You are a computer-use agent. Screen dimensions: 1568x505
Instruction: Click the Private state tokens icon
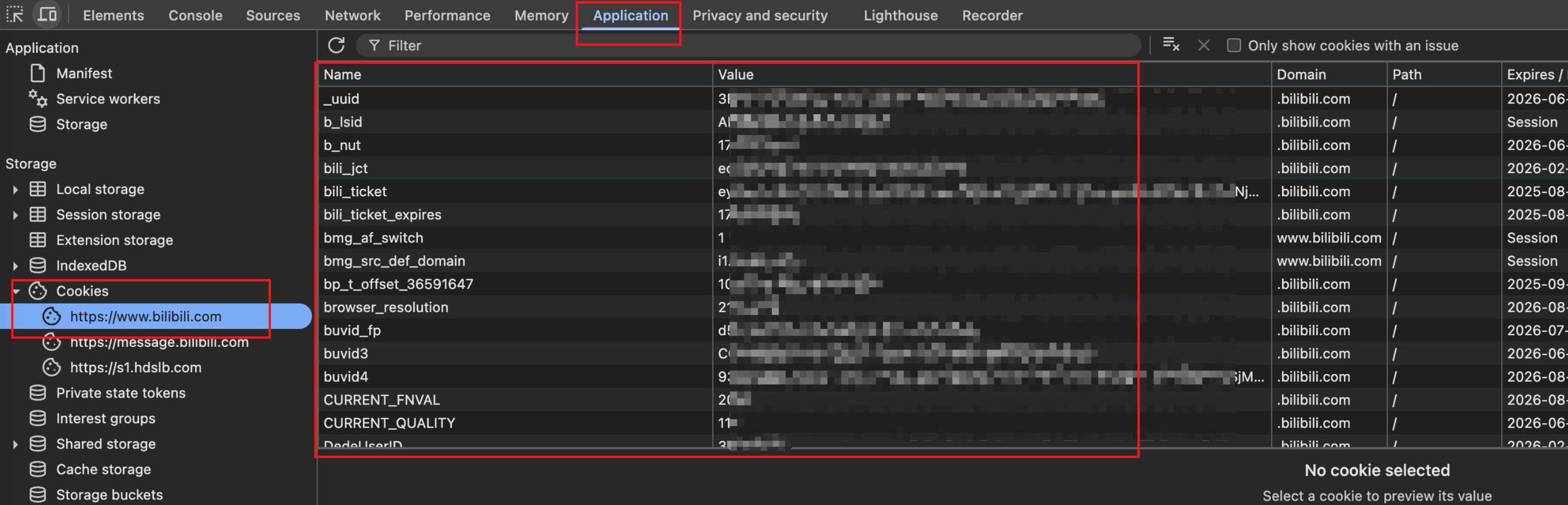click(38, 393)
